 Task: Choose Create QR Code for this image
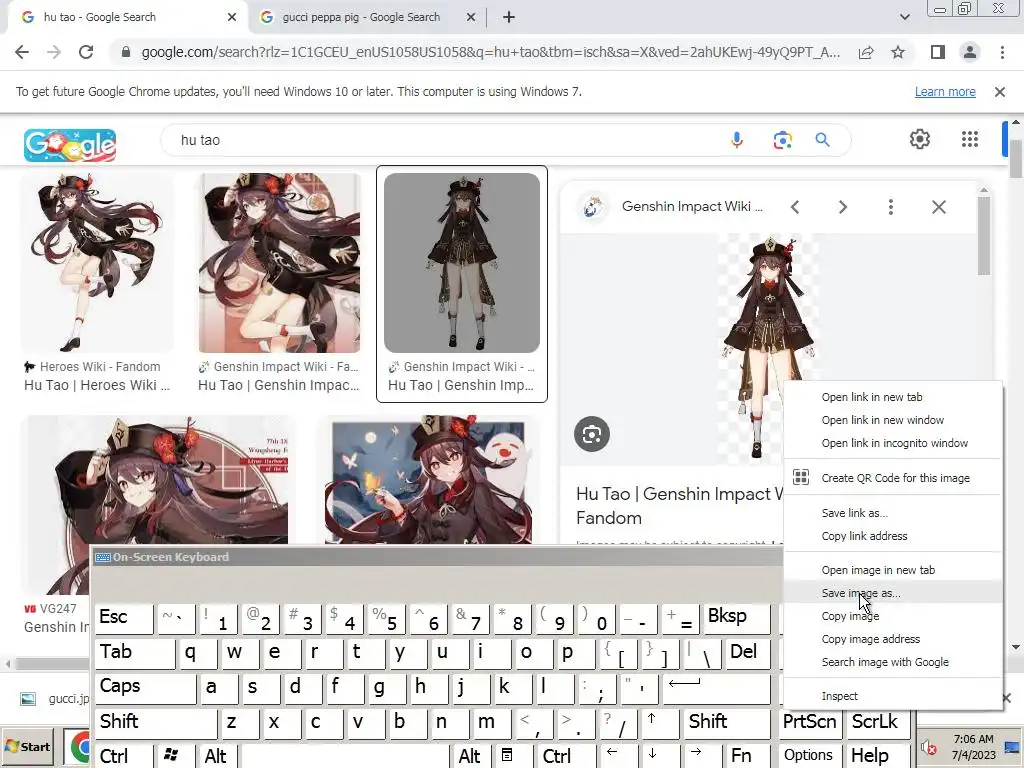coord(895,478)
